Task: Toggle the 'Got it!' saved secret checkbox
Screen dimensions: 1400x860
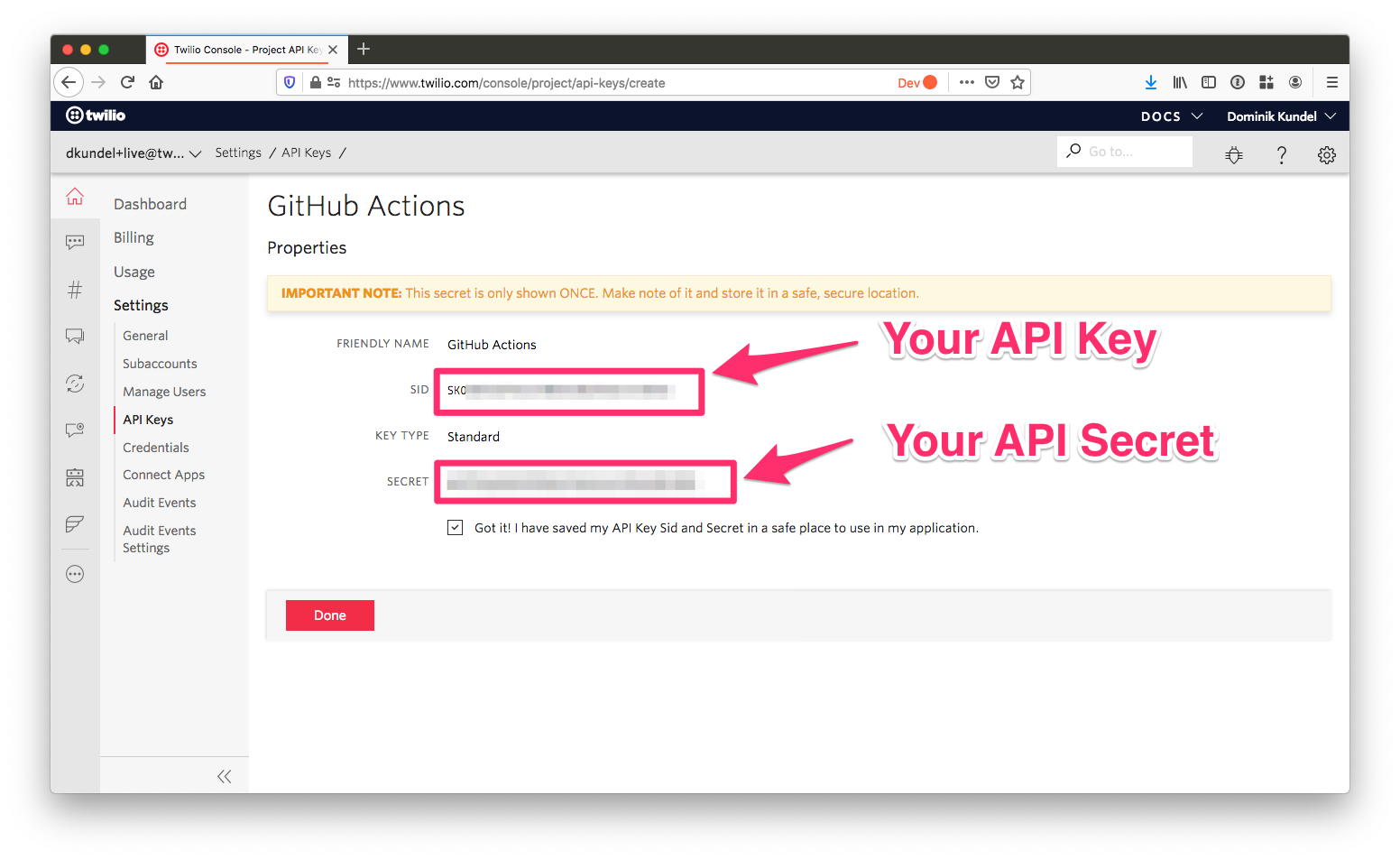Action: [456, 528]
